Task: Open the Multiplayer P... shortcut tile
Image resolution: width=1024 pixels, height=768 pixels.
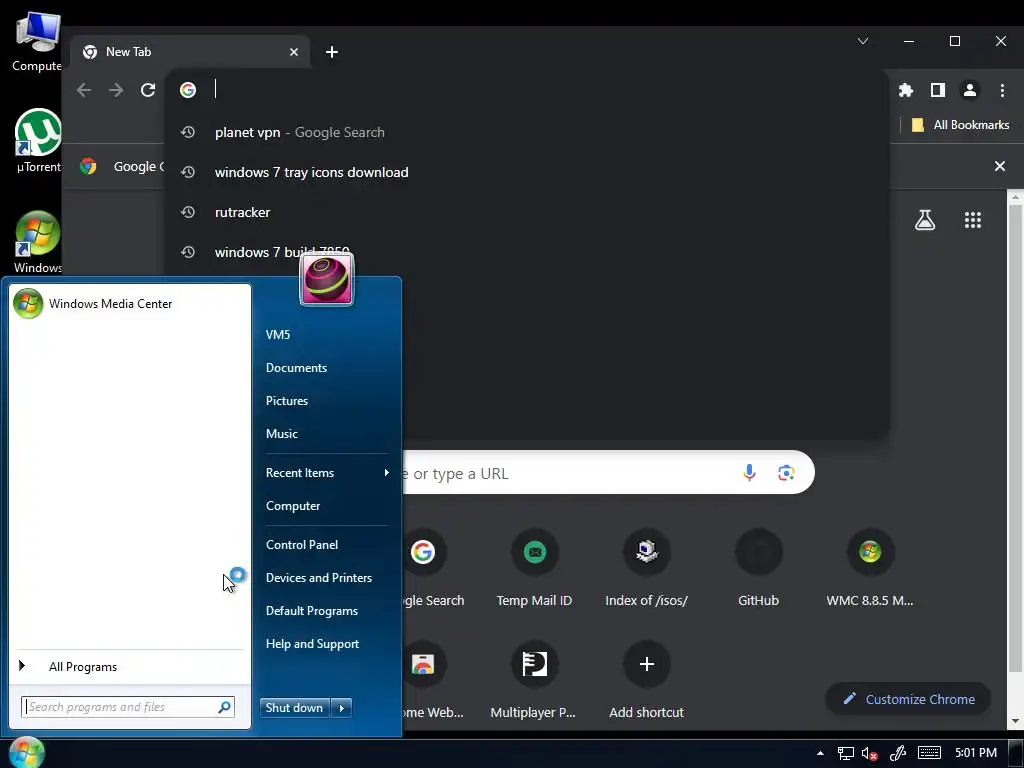Action: (x=535, y=681)
